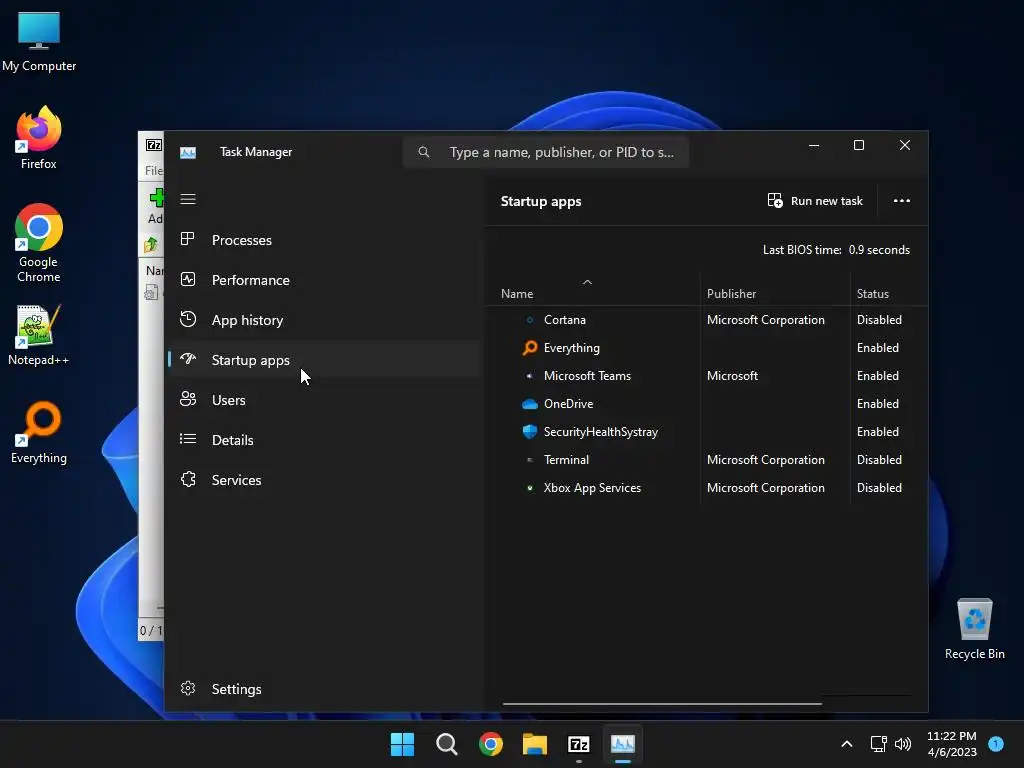
Task: Click the Task Manager taskbar icon
Action: [623, 744]
